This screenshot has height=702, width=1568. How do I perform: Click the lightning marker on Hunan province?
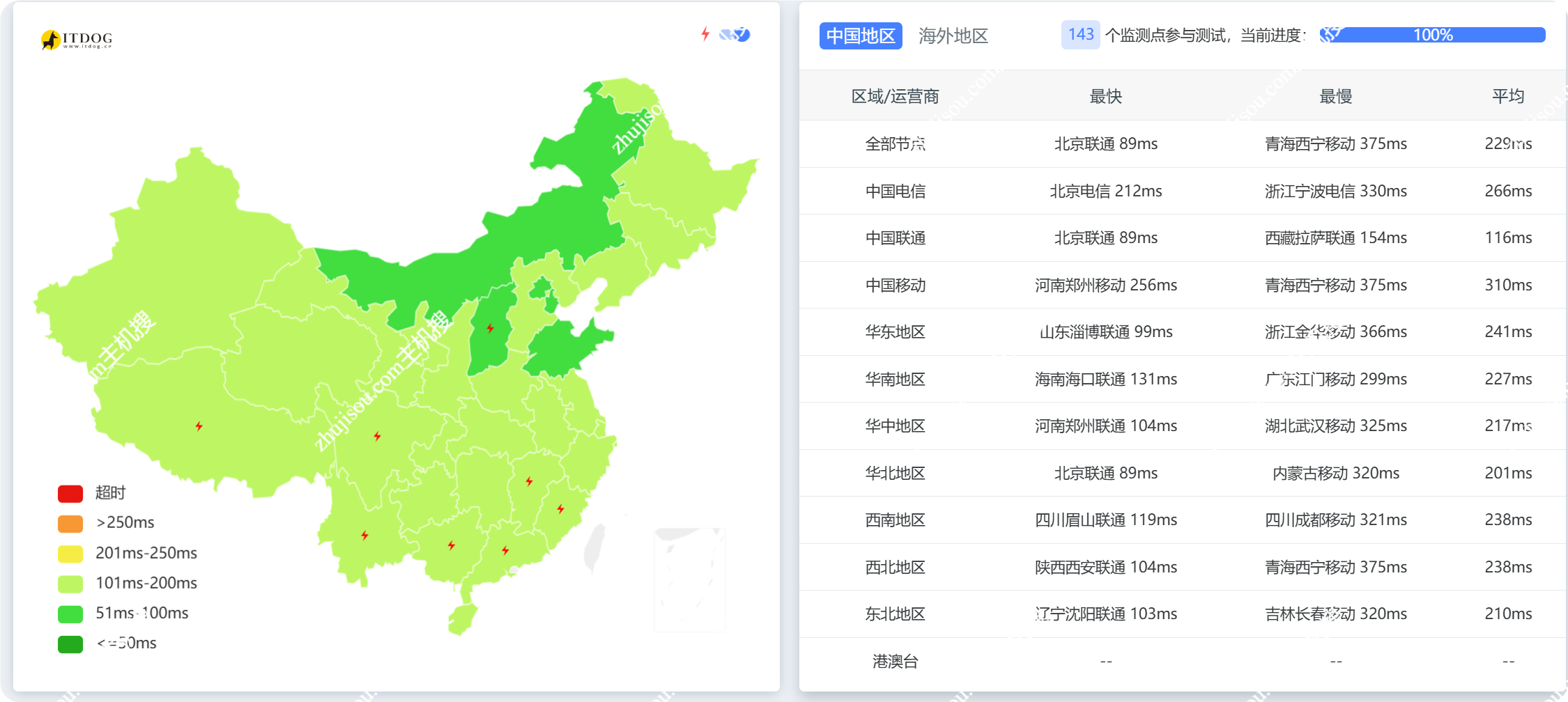click(x=529, y=481)
